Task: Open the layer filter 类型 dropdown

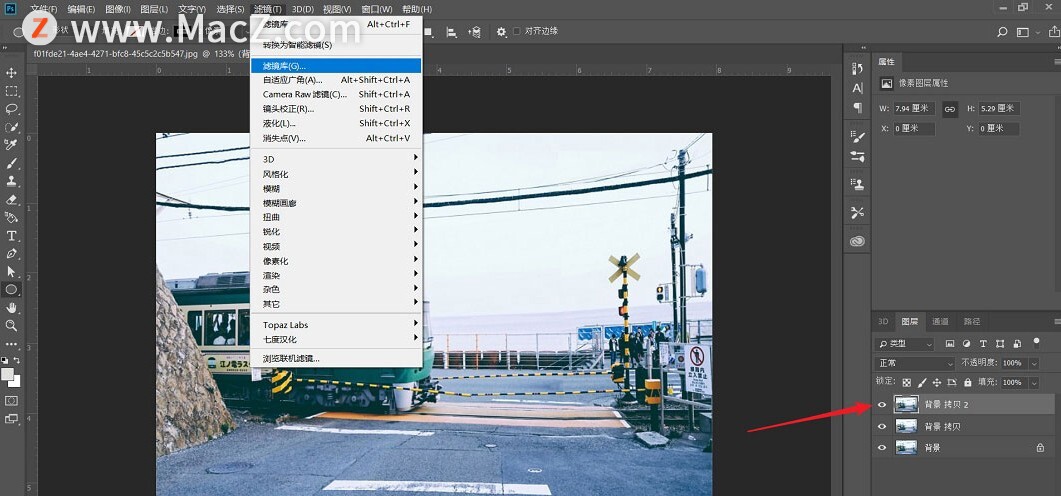Action: [904, 343]
